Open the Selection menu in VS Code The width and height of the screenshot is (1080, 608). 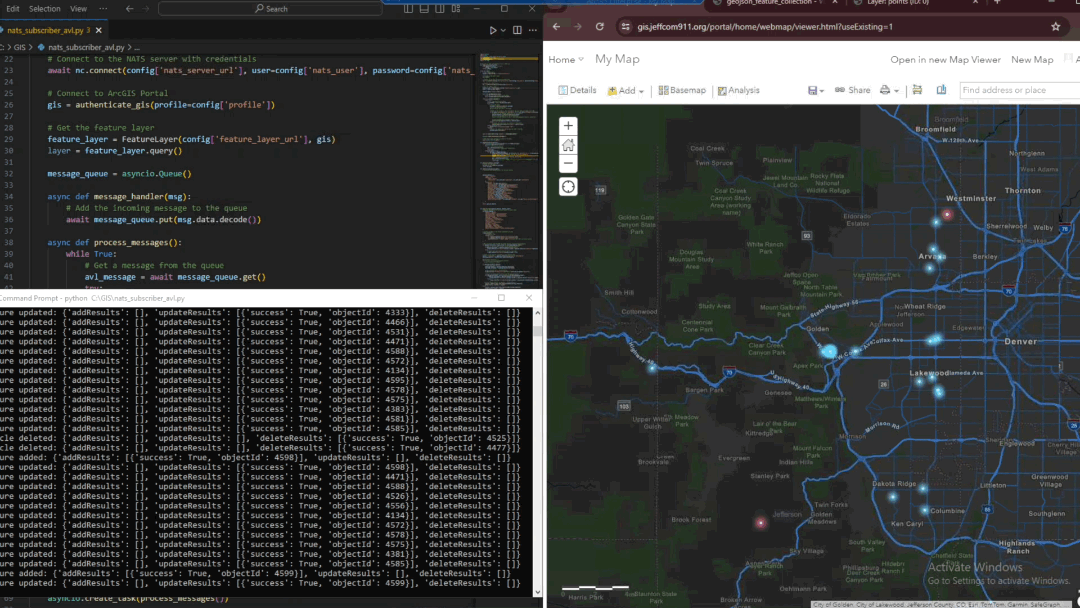point(44,8)
